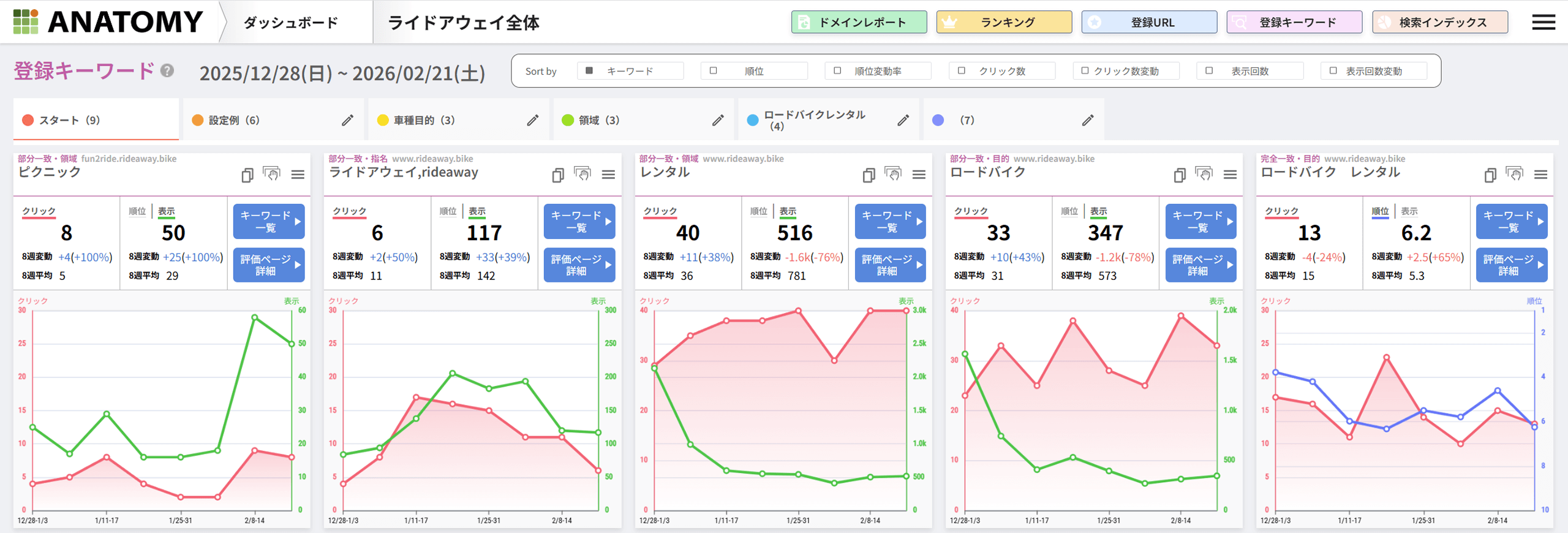Screen dimensions: 1568x533
Task: Open list menu on ライドアウェイ,rideaway card
Action: 608,175
